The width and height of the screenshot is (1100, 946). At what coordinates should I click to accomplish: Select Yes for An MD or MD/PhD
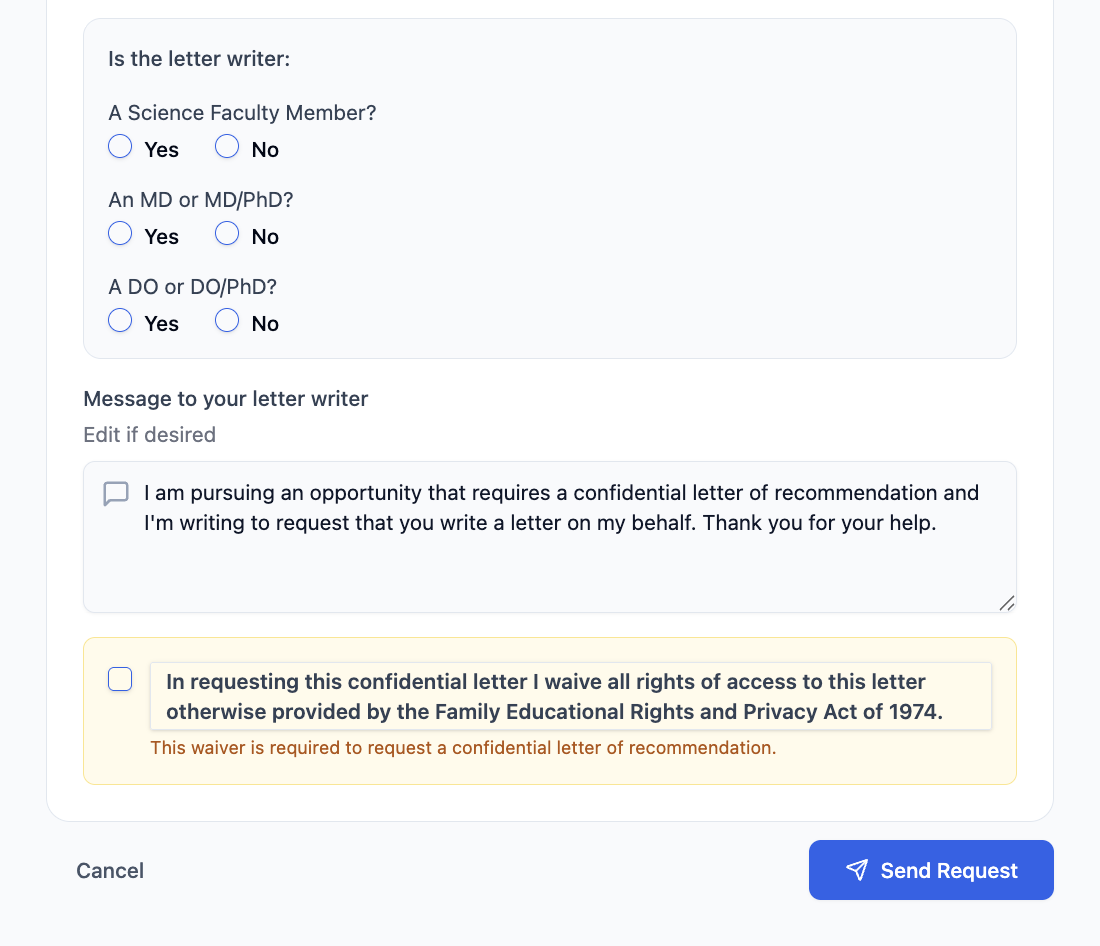tap(120, 233)
